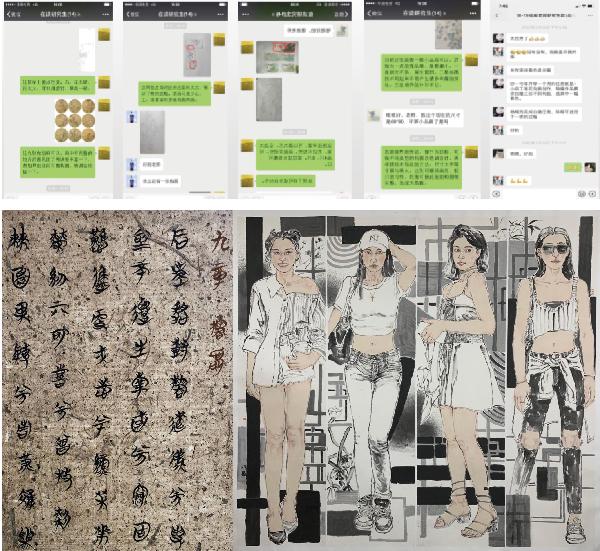Tap the back arrow in the second chat screenshot
Screen dimensions: 600x551
coord(129,14)
